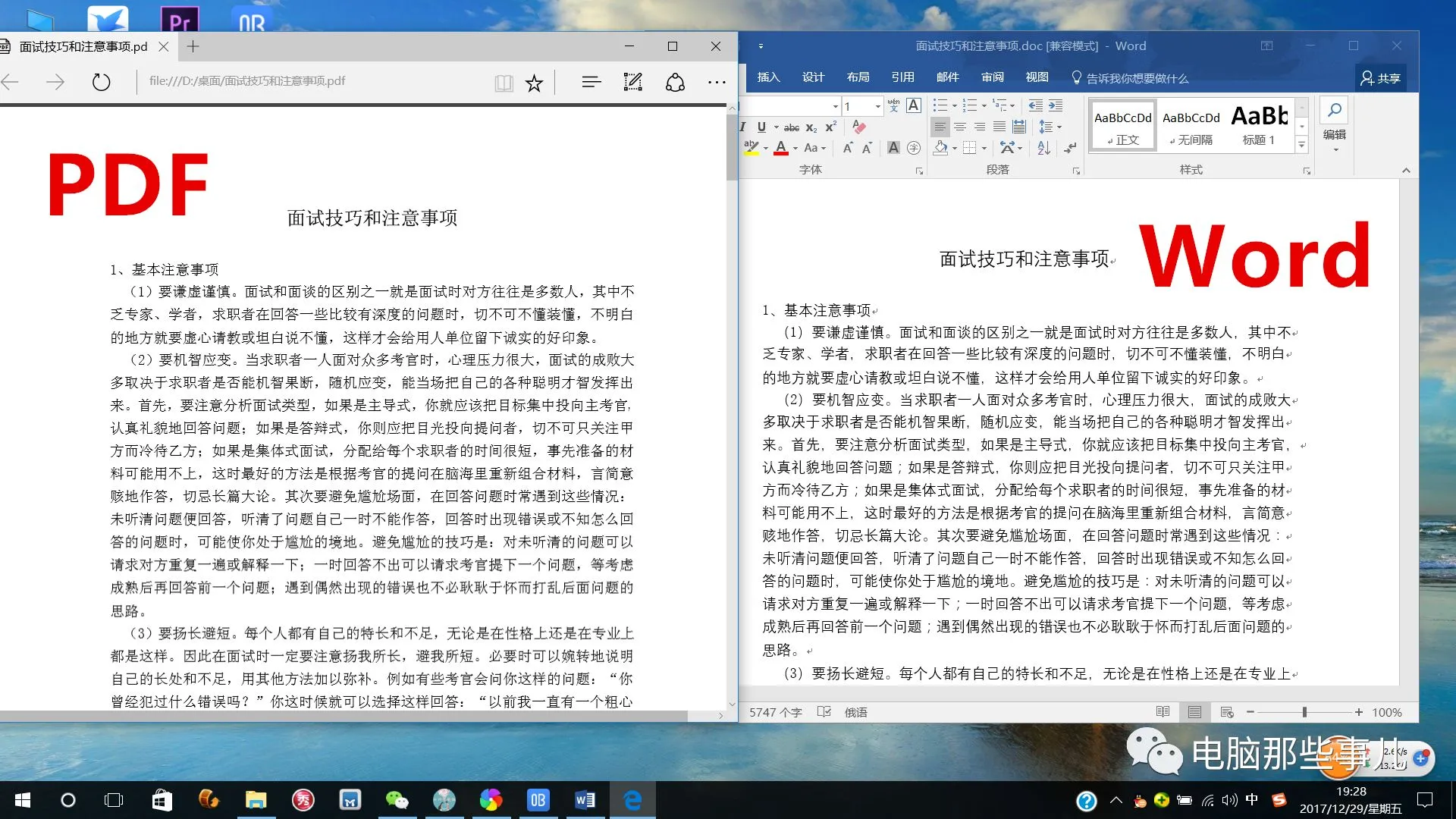
Task: Click the 共享 share button
Action: coord(1381,78)
